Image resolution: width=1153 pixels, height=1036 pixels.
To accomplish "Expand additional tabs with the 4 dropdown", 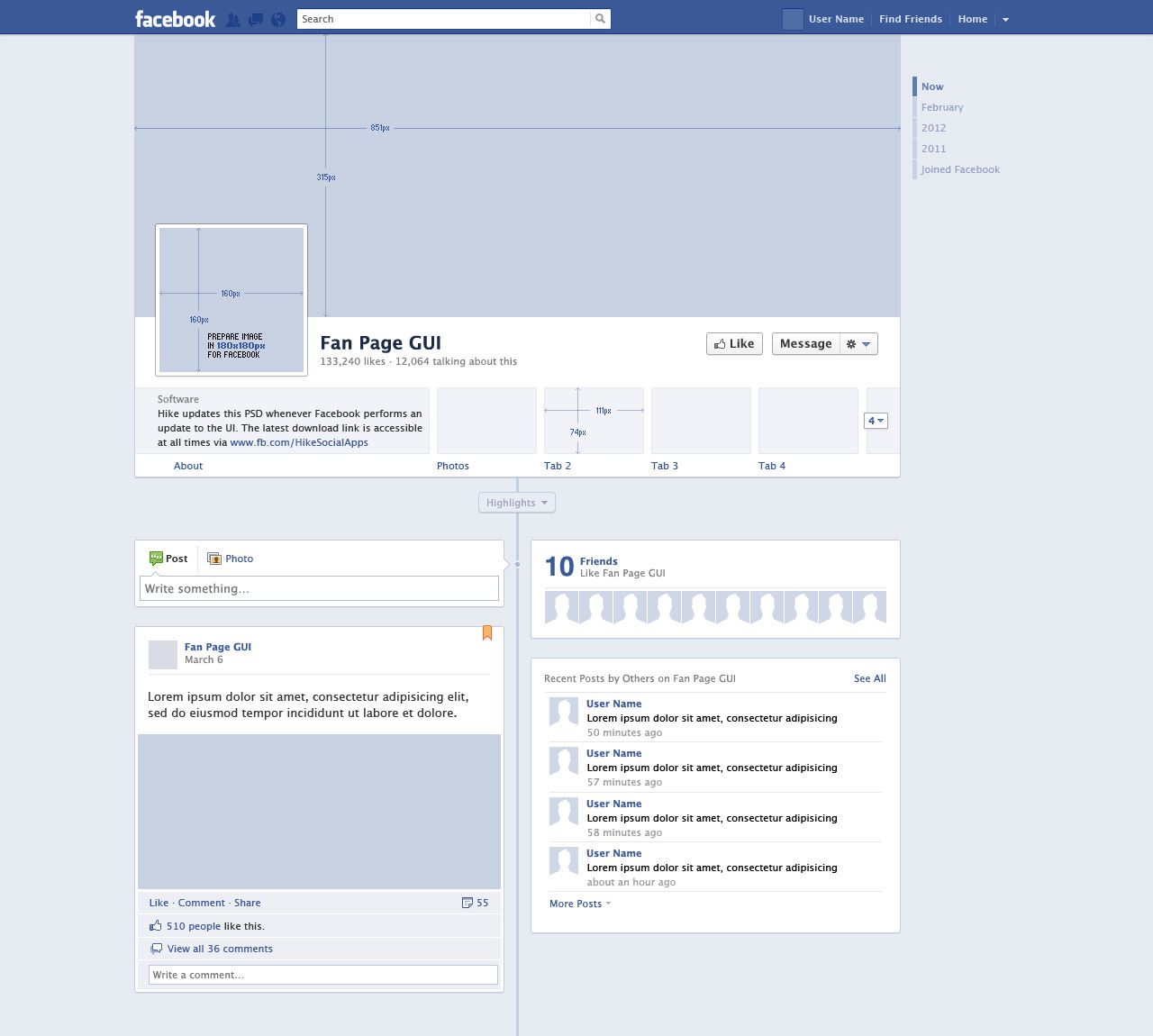I will pyautogui.click(x=876, y=421).
